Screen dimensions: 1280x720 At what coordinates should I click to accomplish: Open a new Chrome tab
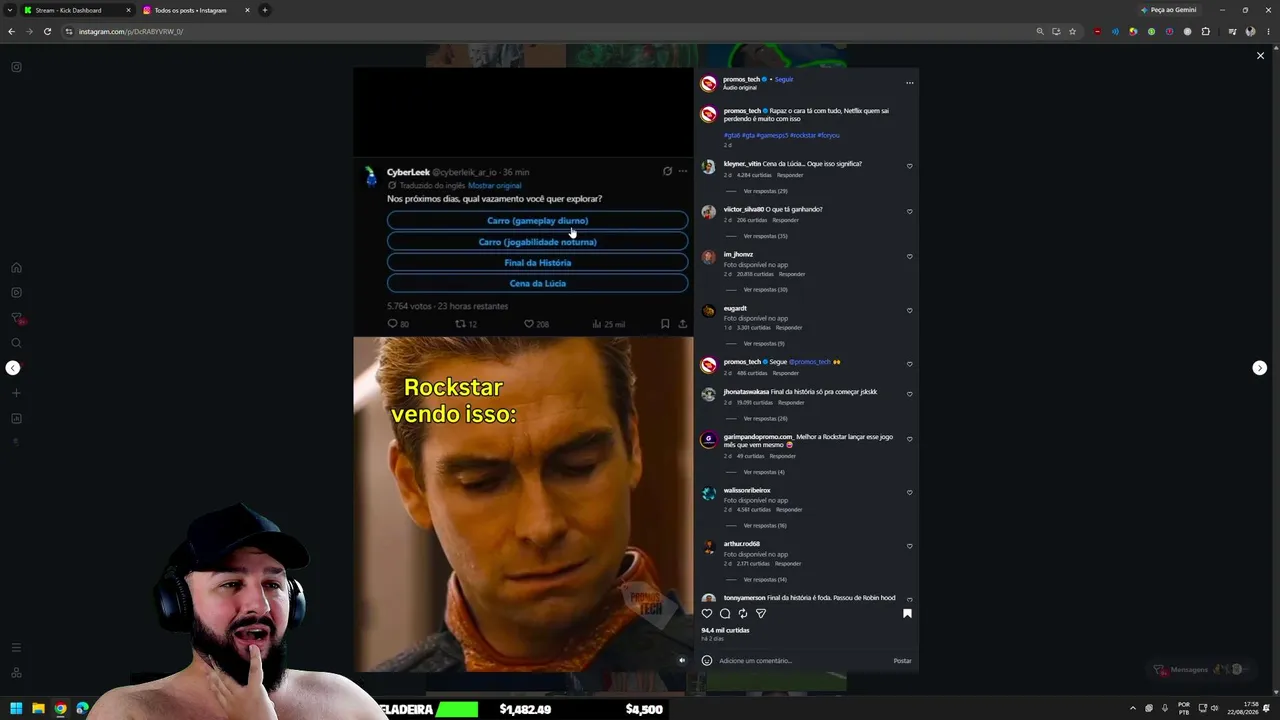(x=265, y=10)
